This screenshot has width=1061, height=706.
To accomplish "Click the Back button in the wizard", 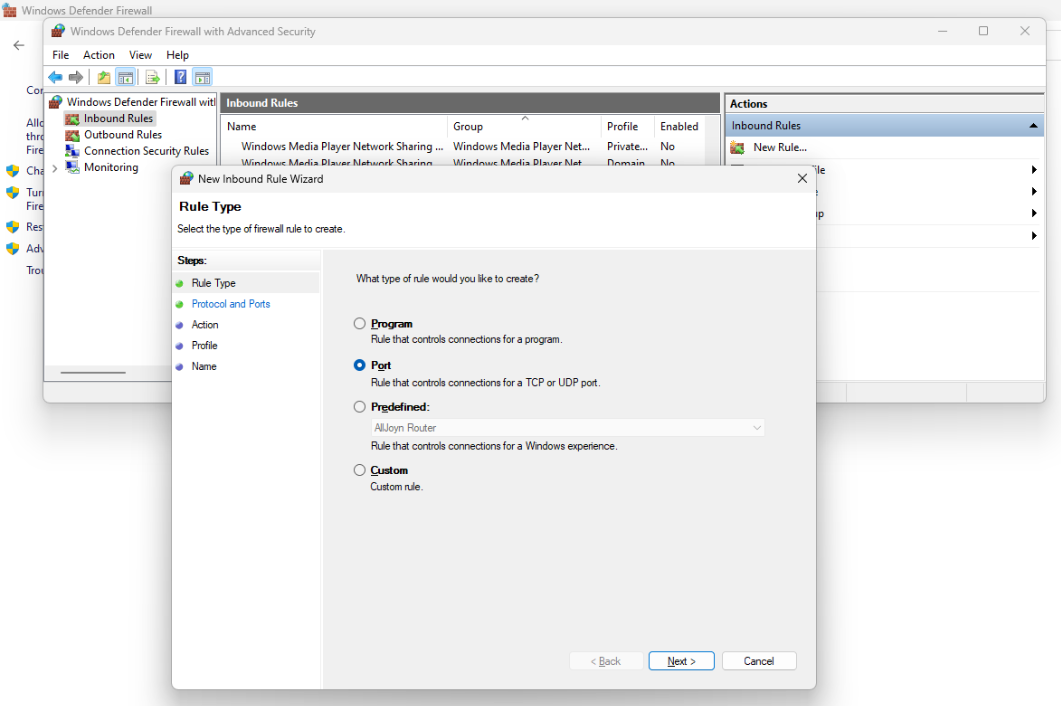I will pos(606,661).
